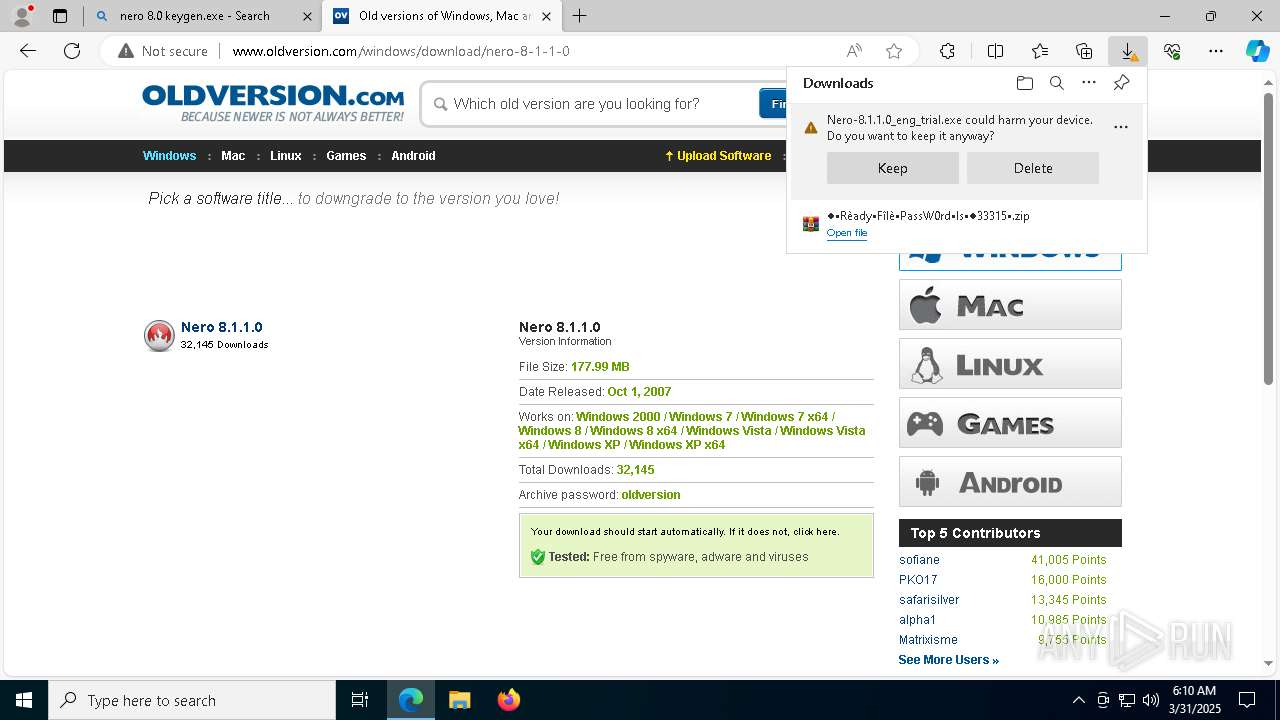Click Open file for the zip download
1280x720 pixels.
pyautogui.click(x=847, y=233)
